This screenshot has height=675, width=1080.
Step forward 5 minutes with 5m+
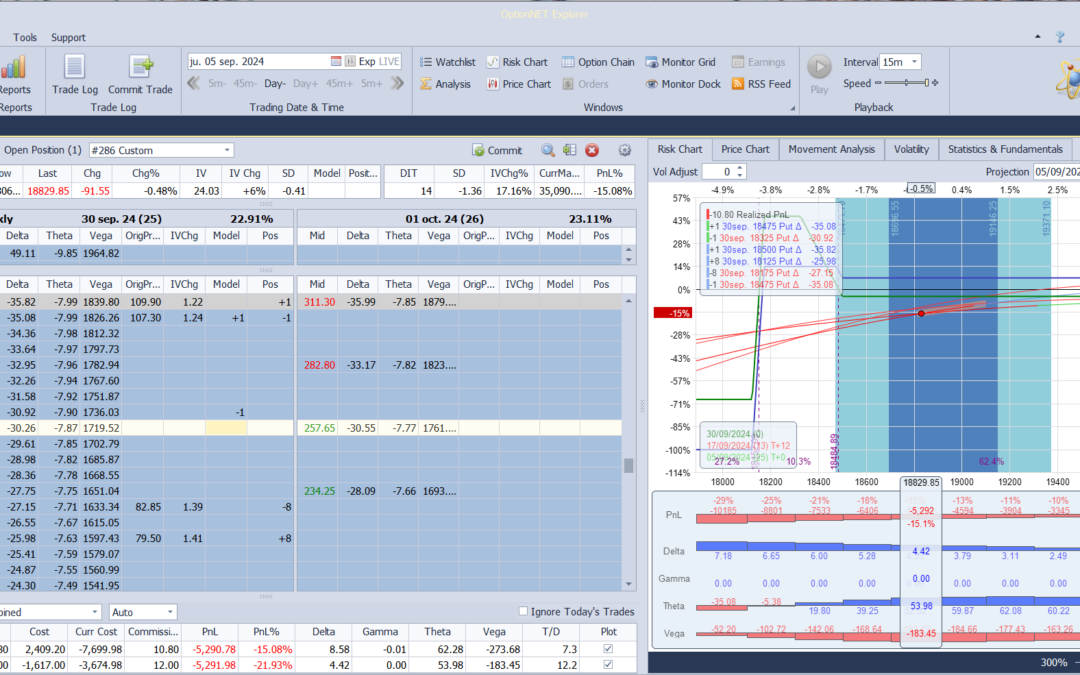point(371,83)
